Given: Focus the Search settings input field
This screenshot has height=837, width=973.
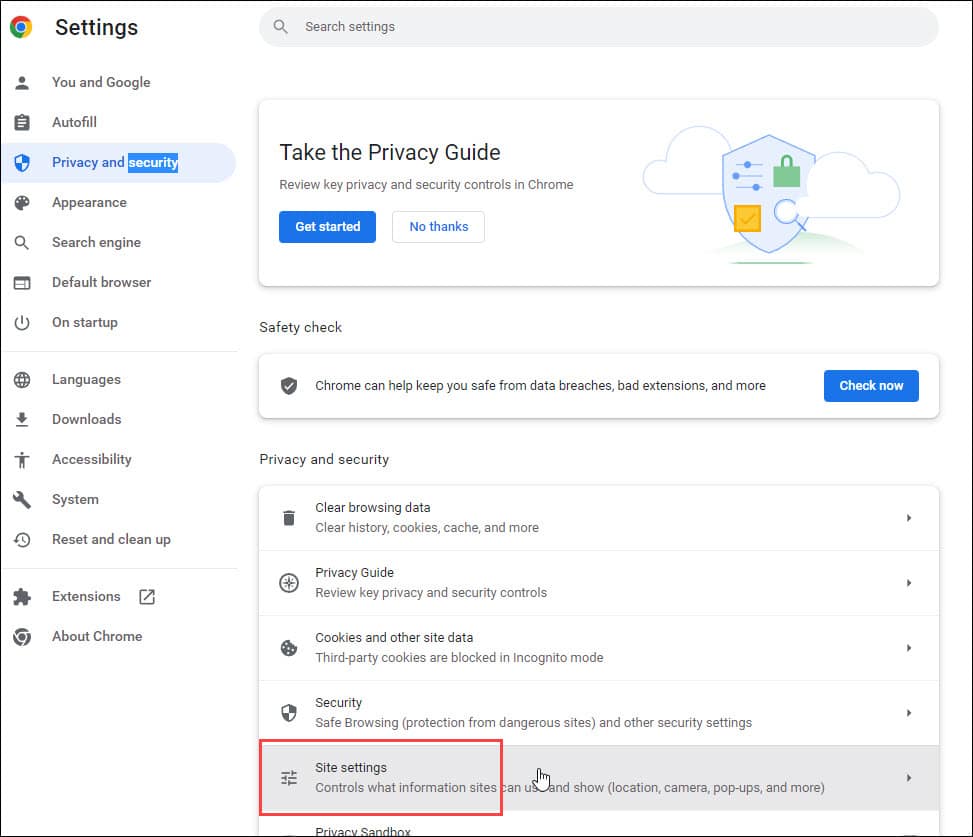Looking at the screenshot, I should tap(599, 27).
